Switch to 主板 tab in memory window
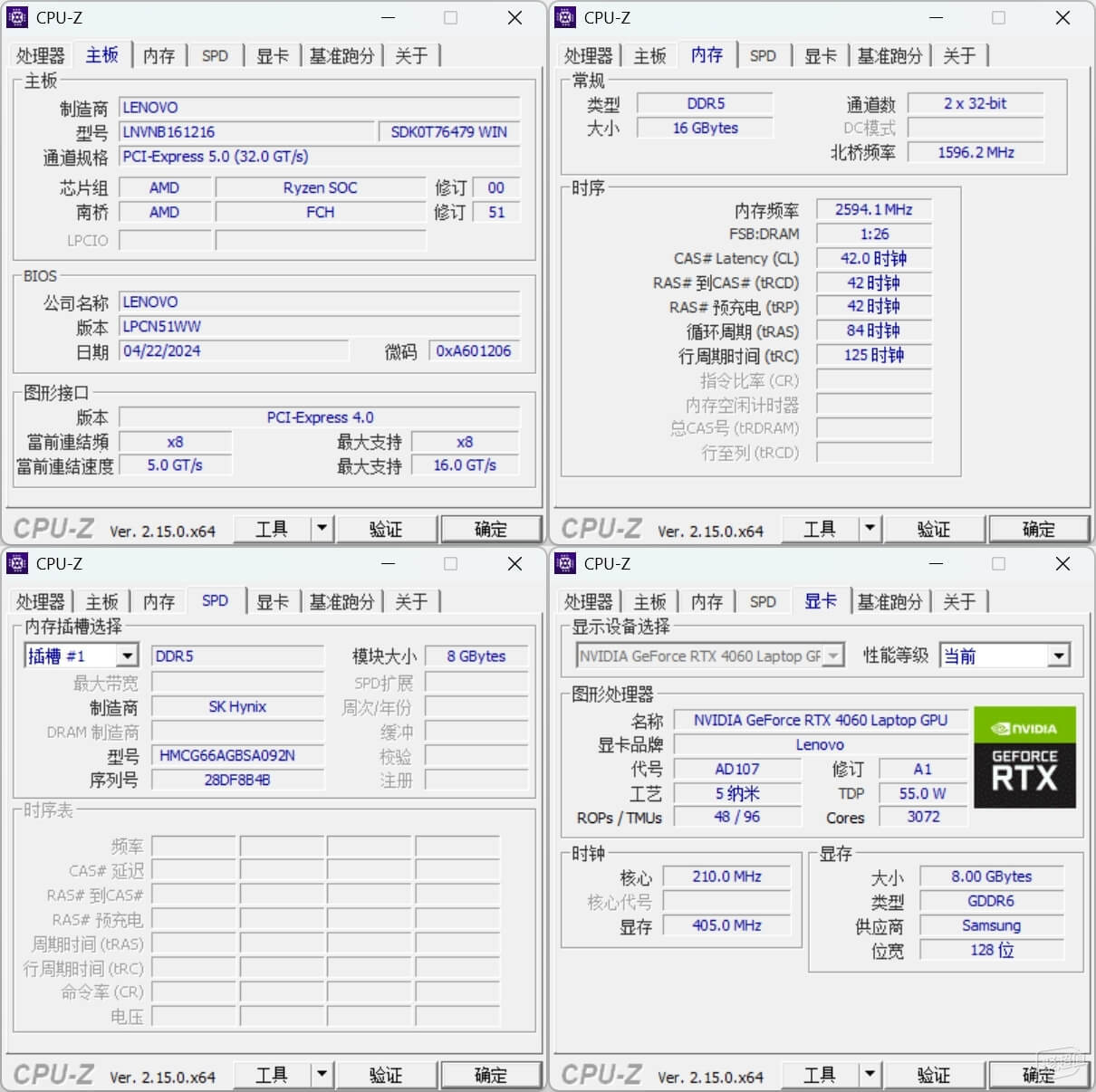 [x=649, y=56]
